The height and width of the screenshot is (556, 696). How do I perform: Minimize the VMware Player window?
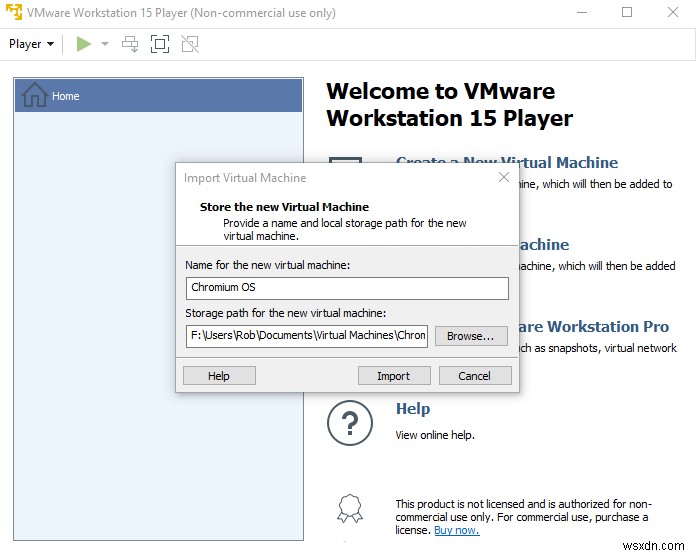(582, 12)
